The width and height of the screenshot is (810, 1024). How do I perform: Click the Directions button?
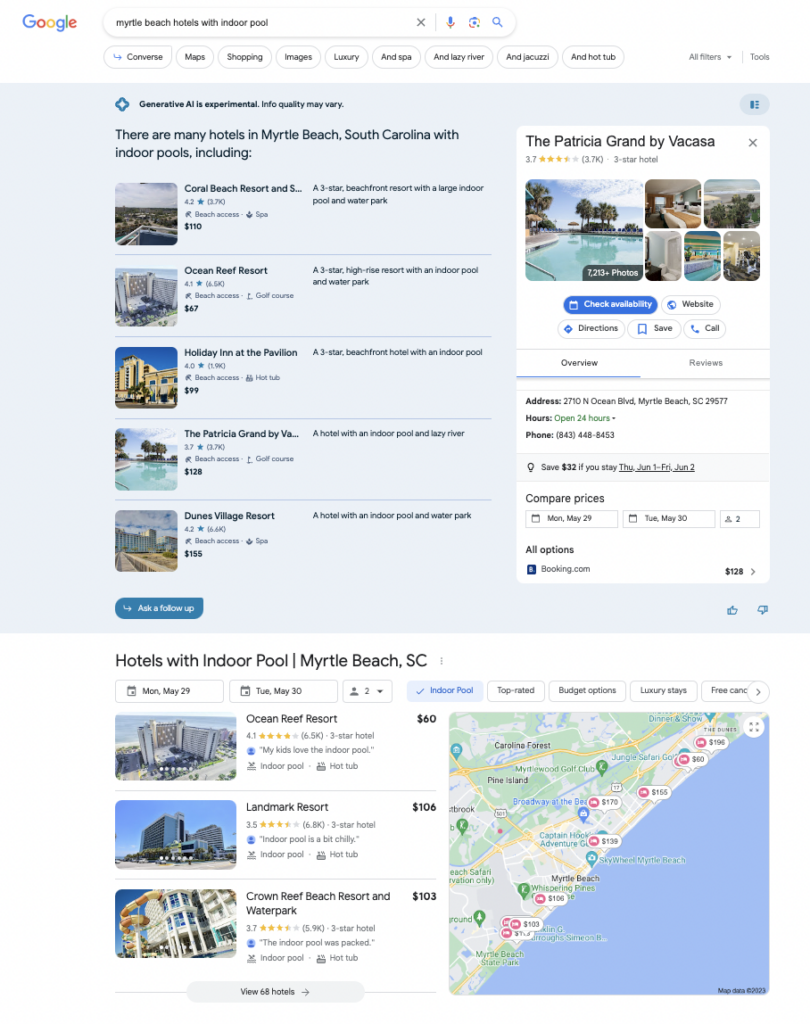click(x=591, y=328)
